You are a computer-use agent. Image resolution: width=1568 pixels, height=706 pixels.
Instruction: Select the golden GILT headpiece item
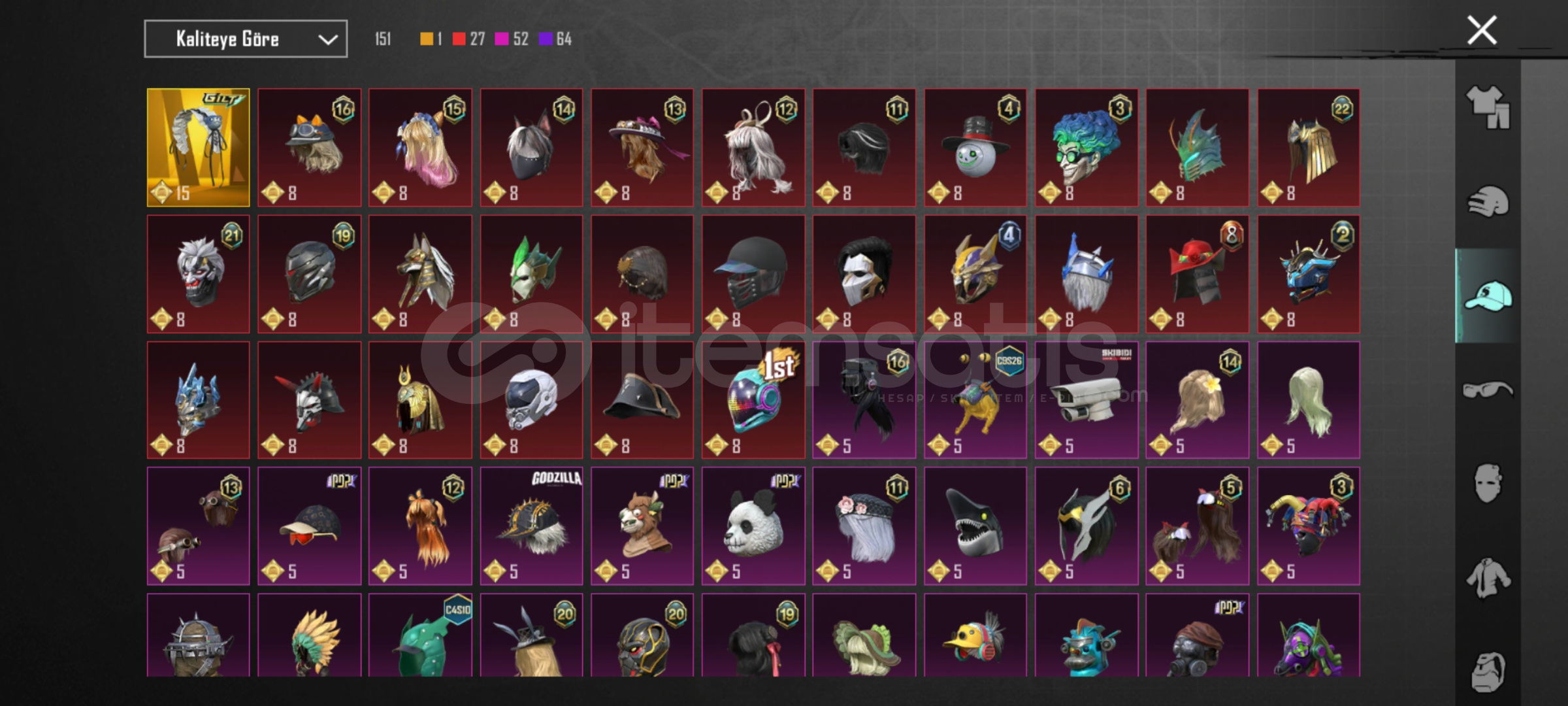click(198, 148)
